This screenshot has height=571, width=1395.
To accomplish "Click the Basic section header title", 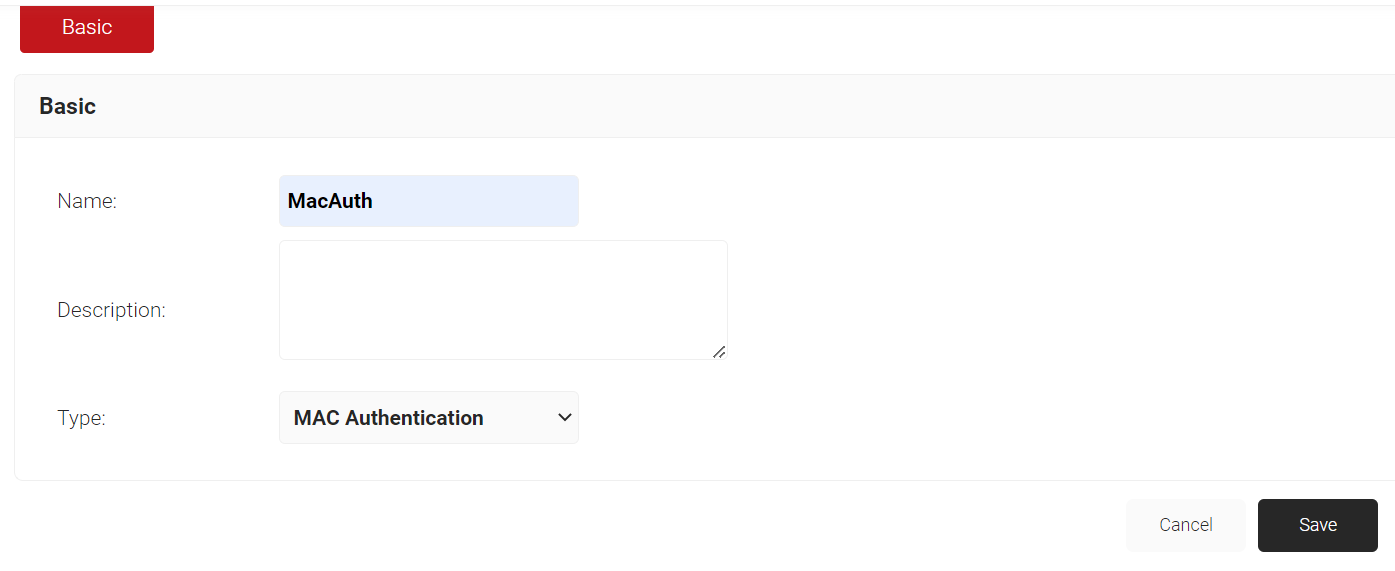I will click(67, 106).
